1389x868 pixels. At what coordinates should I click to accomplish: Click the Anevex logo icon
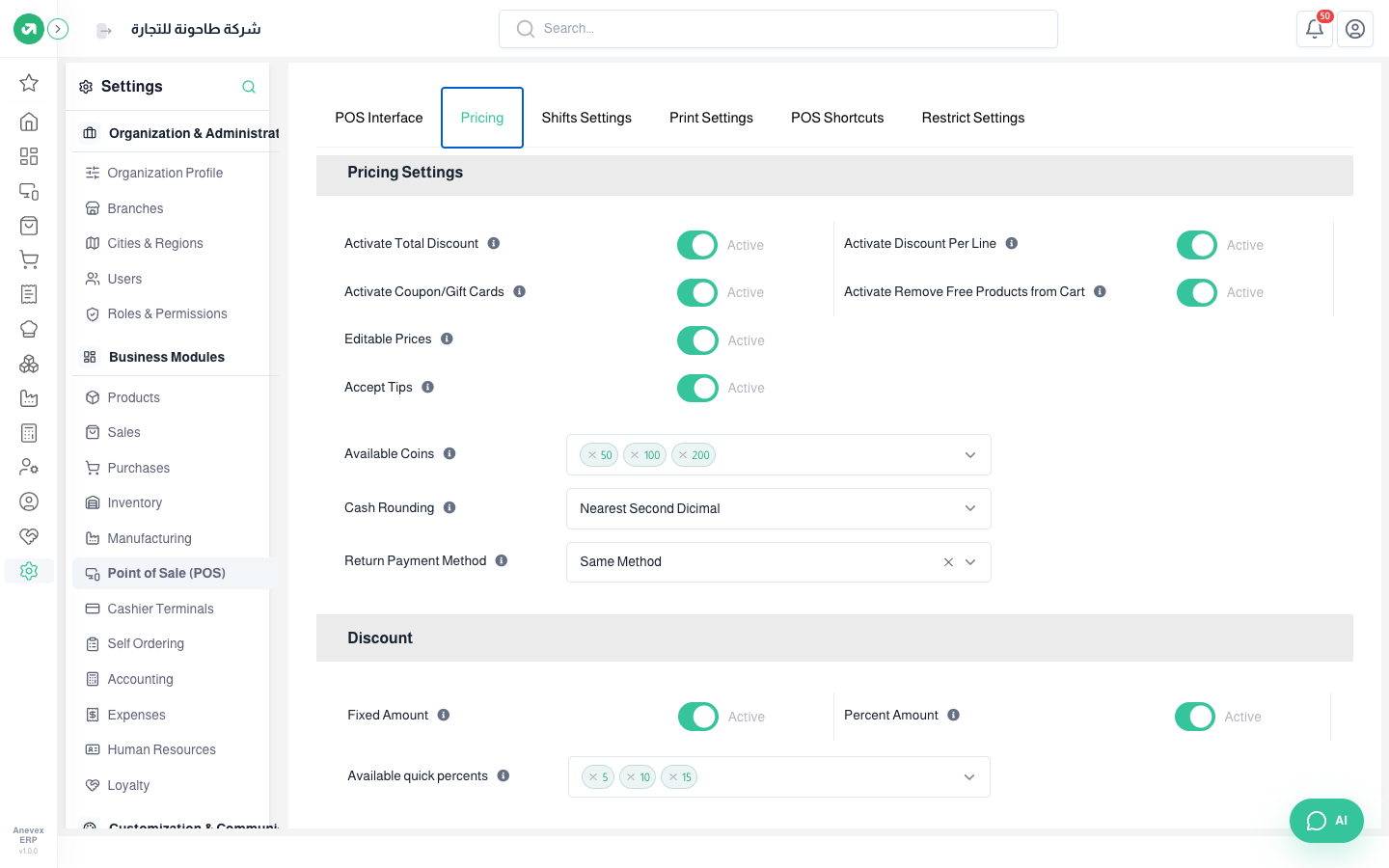click(29, 29)
